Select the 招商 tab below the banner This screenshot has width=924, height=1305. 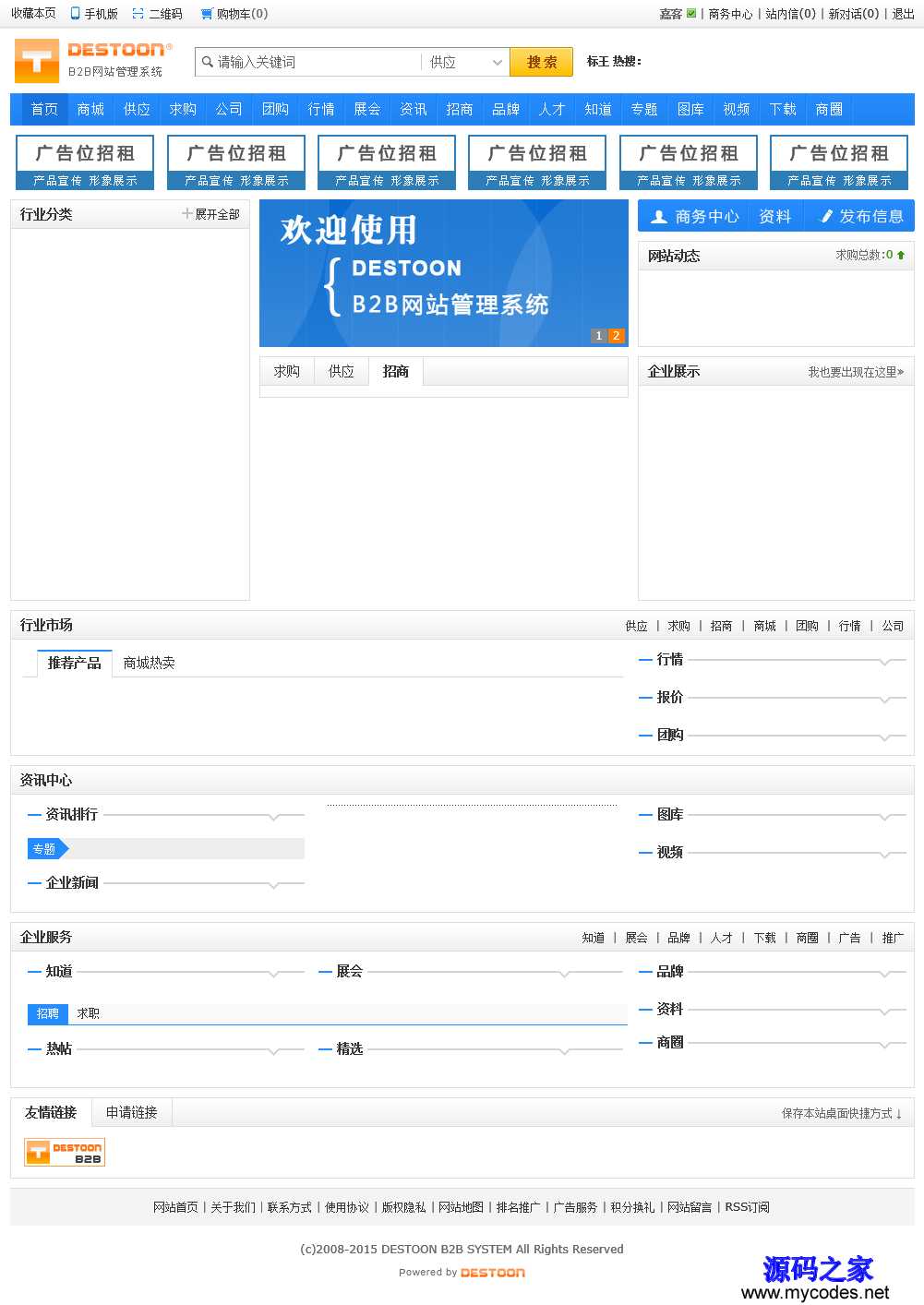[396, 371]
